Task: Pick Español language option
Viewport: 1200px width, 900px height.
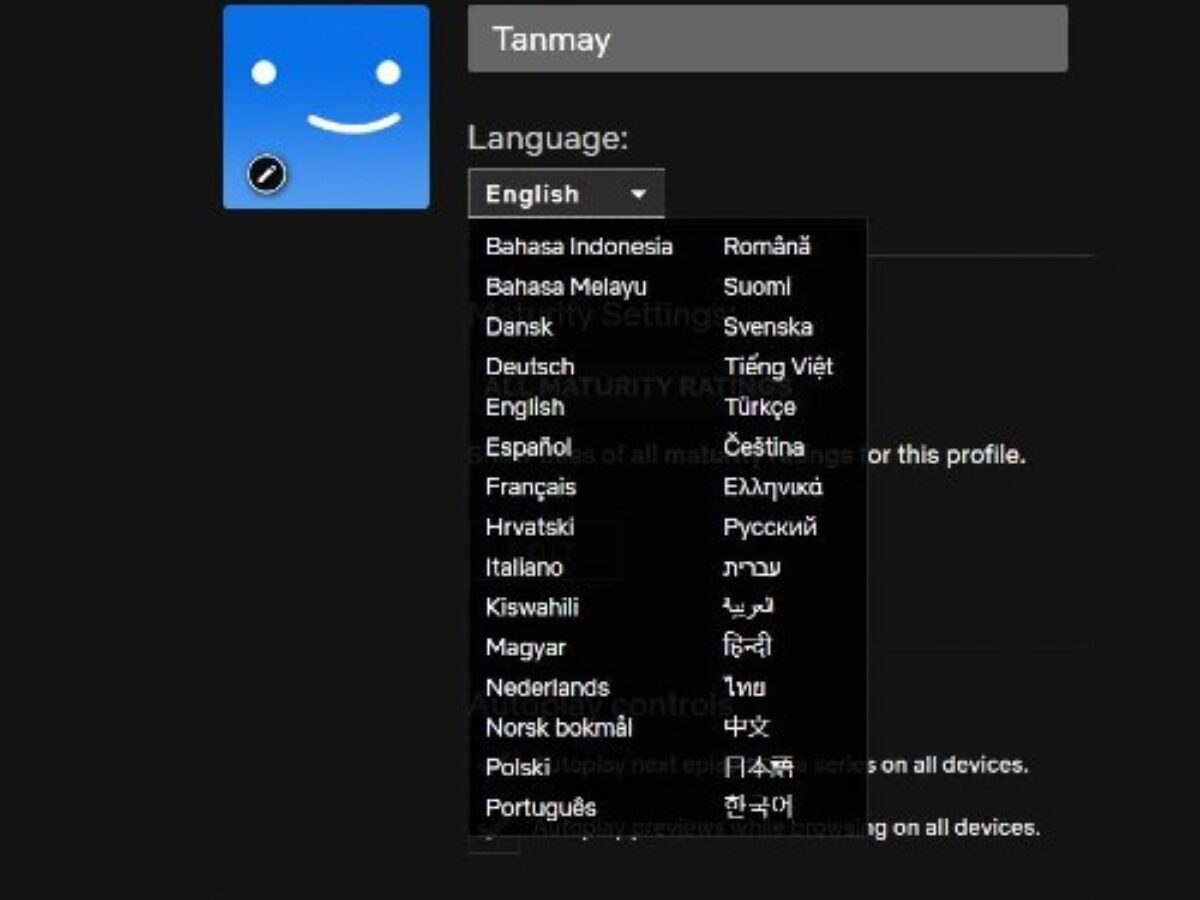Action: tap(529, 447)
